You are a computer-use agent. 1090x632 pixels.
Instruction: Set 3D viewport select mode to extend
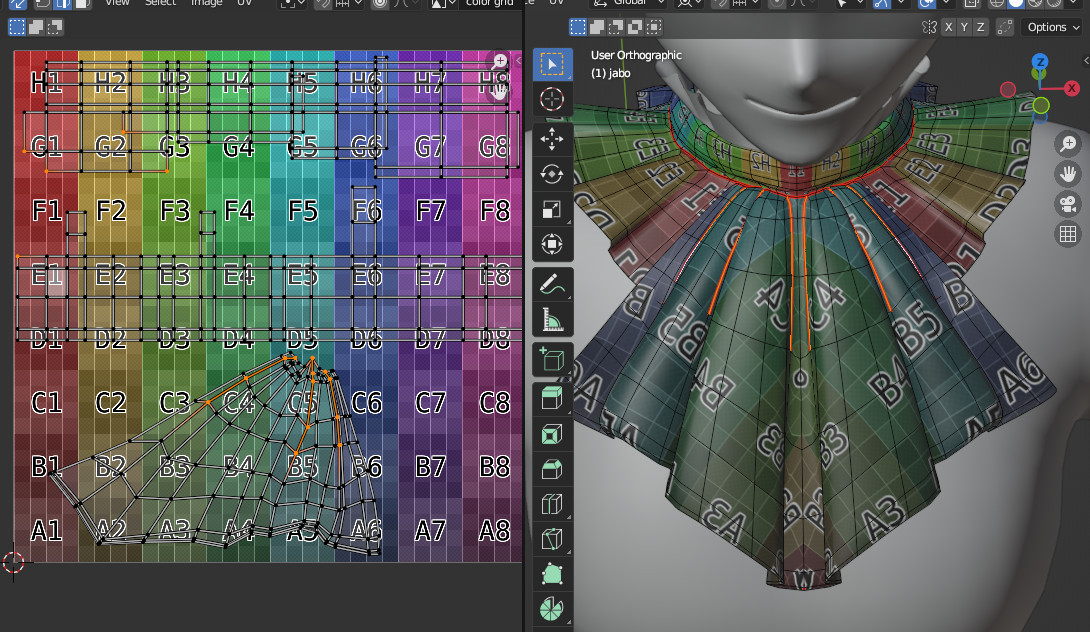(596, 27)
